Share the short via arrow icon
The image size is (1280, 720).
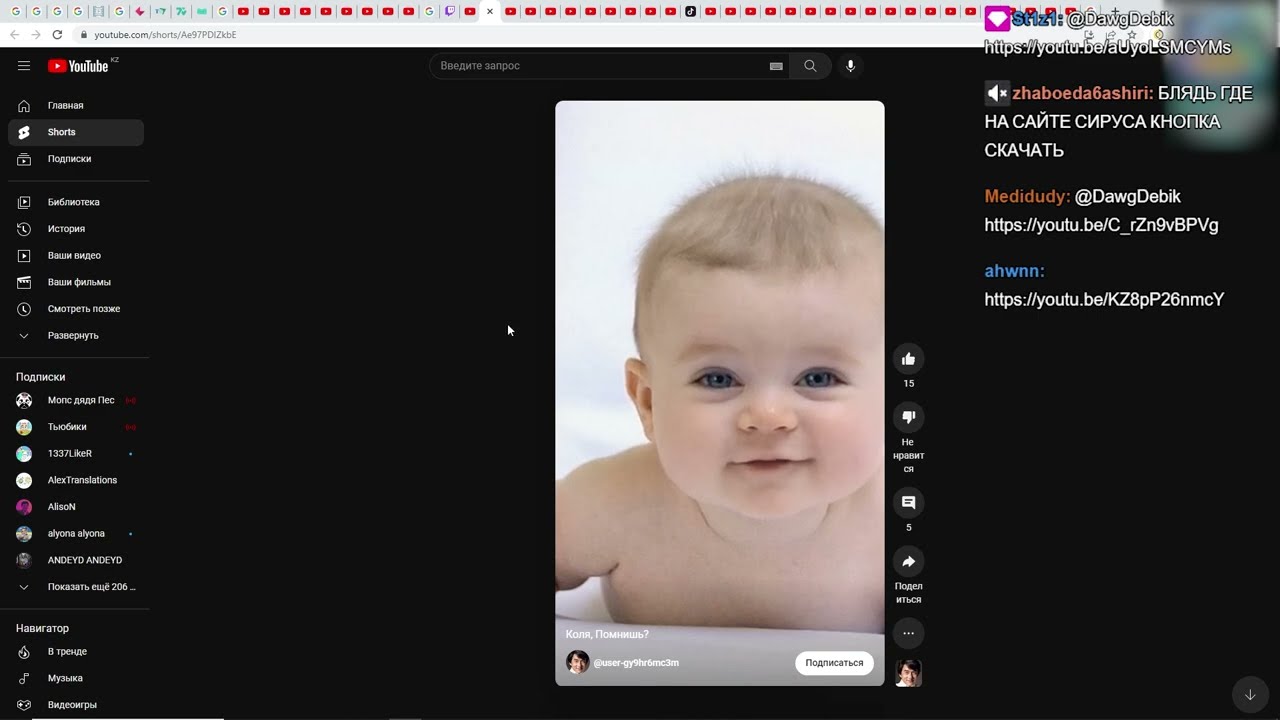point(908,561)
